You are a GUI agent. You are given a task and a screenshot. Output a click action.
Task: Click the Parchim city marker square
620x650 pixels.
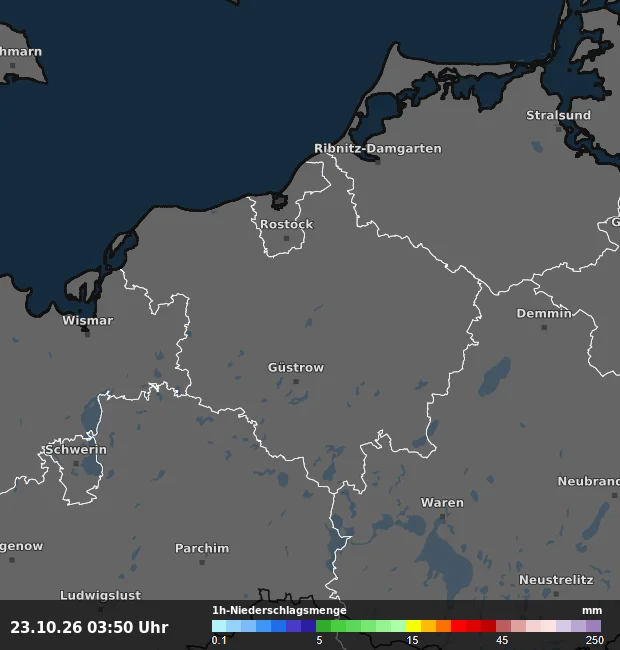tap(202, 563)
